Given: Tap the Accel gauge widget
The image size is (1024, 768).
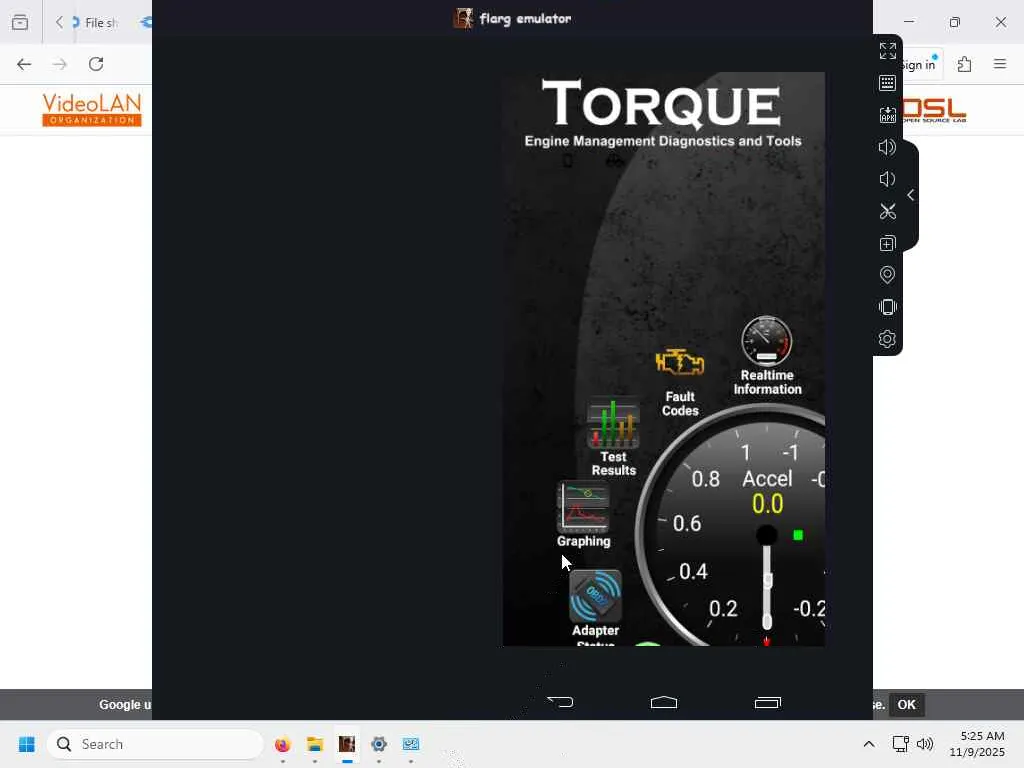Looking at the screenshot, I should click(x=731, y=526).
